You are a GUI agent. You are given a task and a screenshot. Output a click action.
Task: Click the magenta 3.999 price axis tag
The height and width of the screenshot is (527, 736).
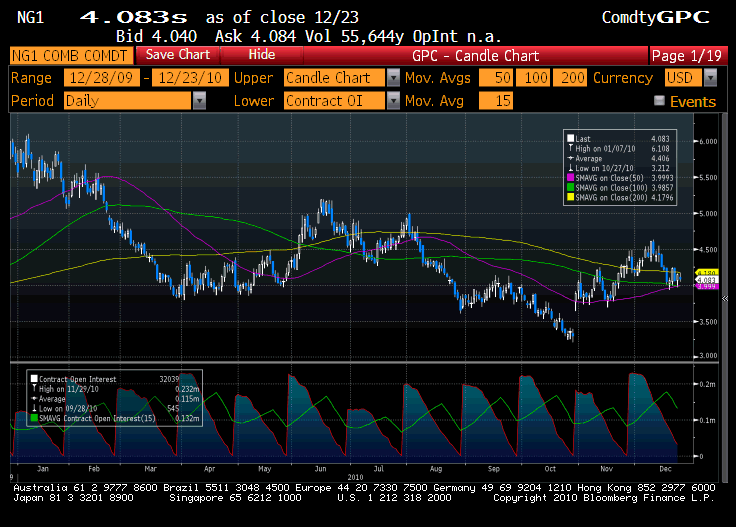[x=707, y=286]
